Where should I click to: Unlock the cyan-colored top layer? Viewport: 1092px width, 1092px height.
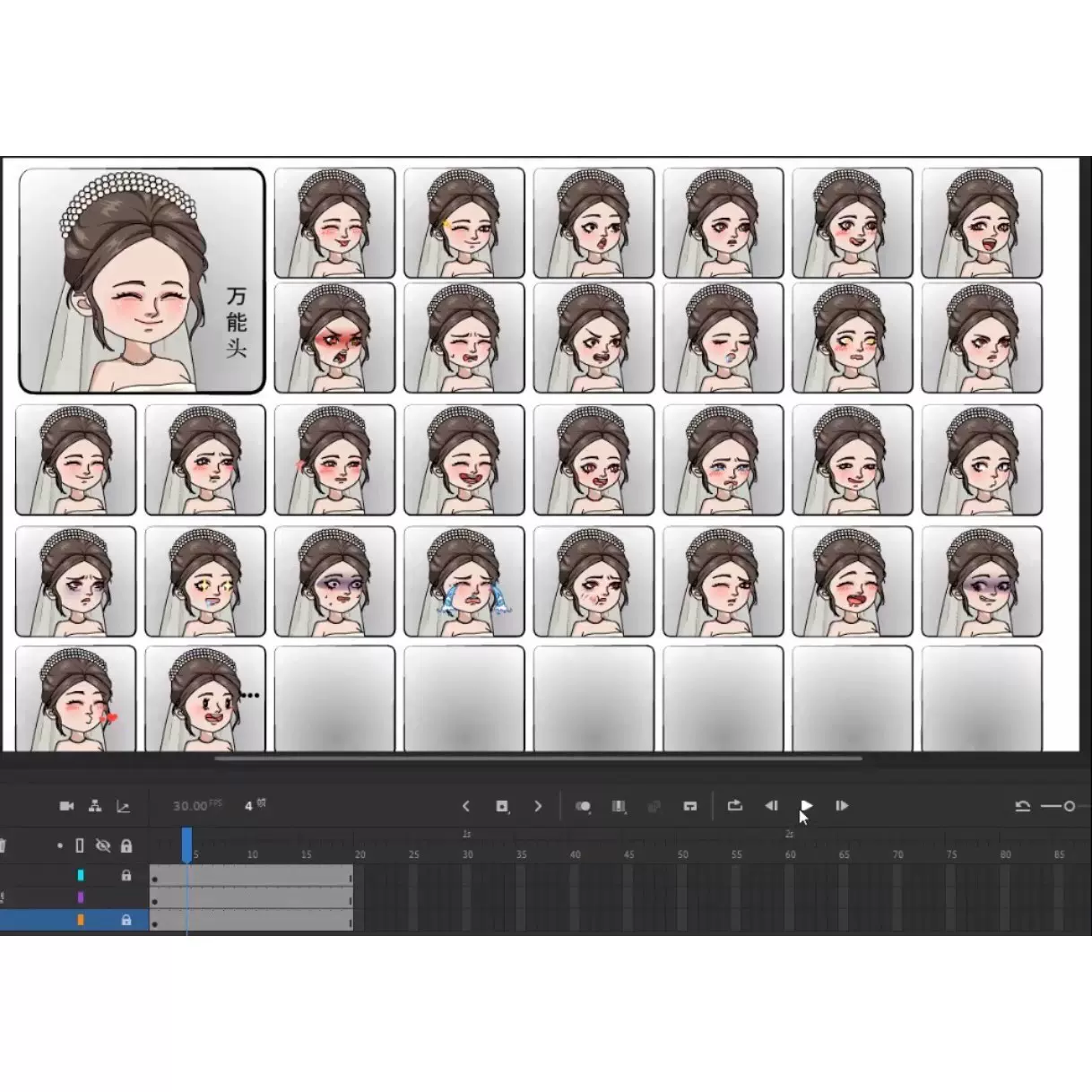[x=126, y=875]
